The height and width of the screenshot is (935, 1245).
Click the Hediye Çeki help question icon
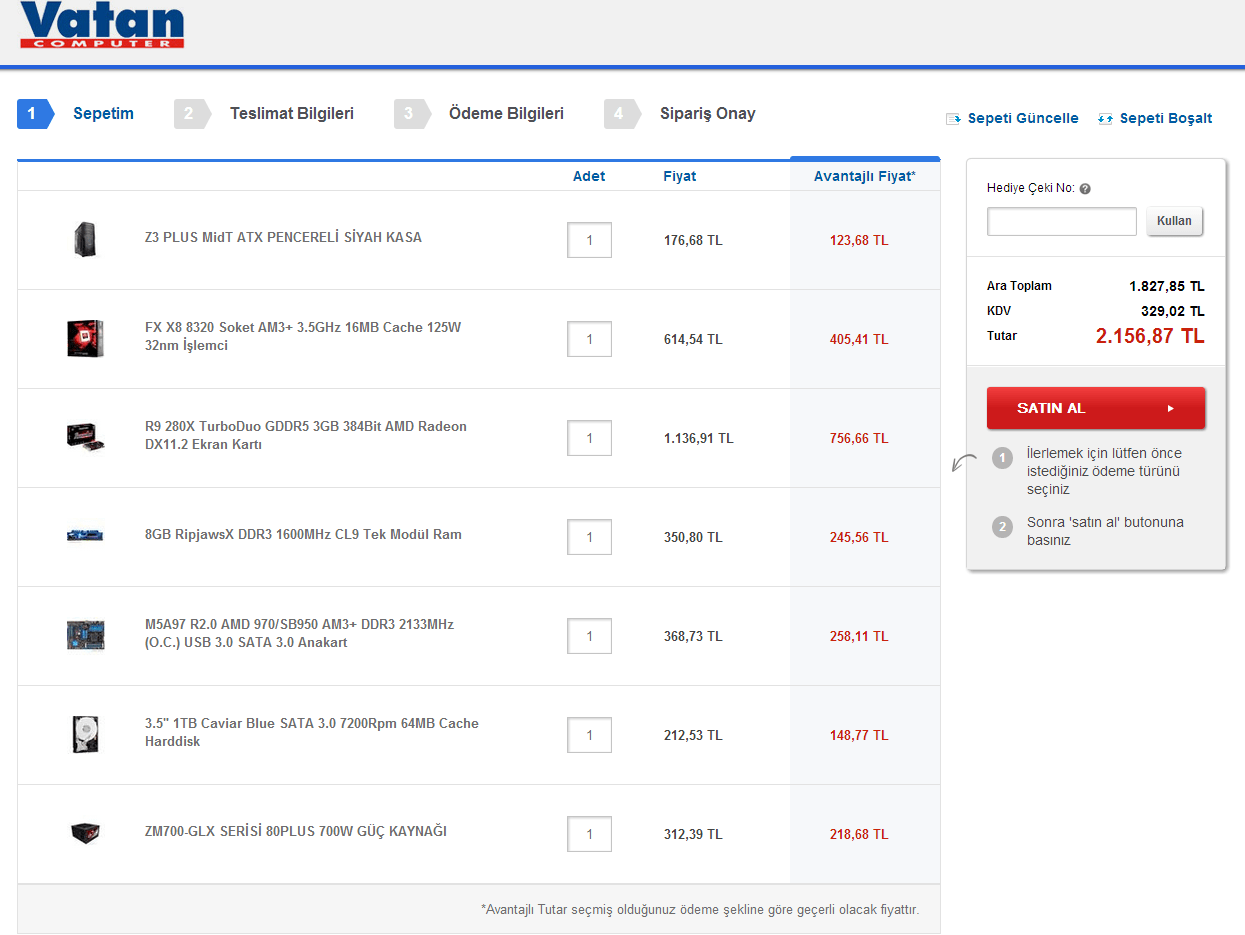click(x=1085, y=188)
